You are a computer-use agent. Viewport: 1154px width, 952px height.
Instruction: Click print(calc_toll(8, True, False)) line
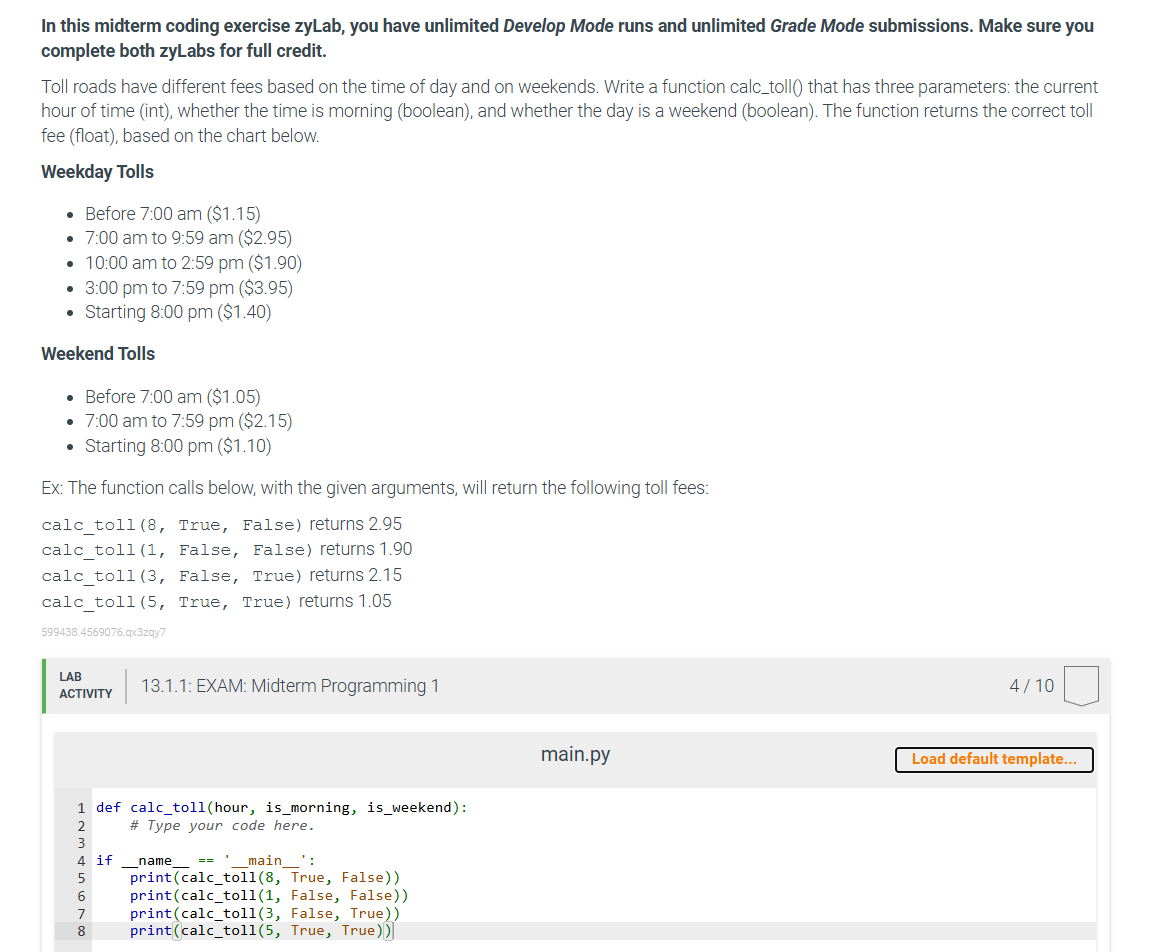[265, 878]
